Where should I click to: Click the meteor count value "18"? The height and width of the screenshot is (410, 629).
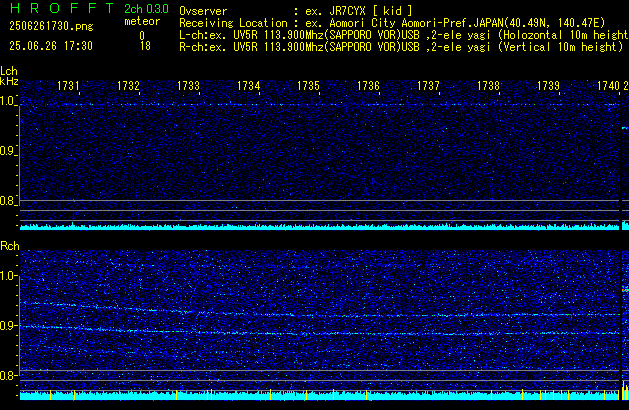pyautogui.click(x=145, y=46)
